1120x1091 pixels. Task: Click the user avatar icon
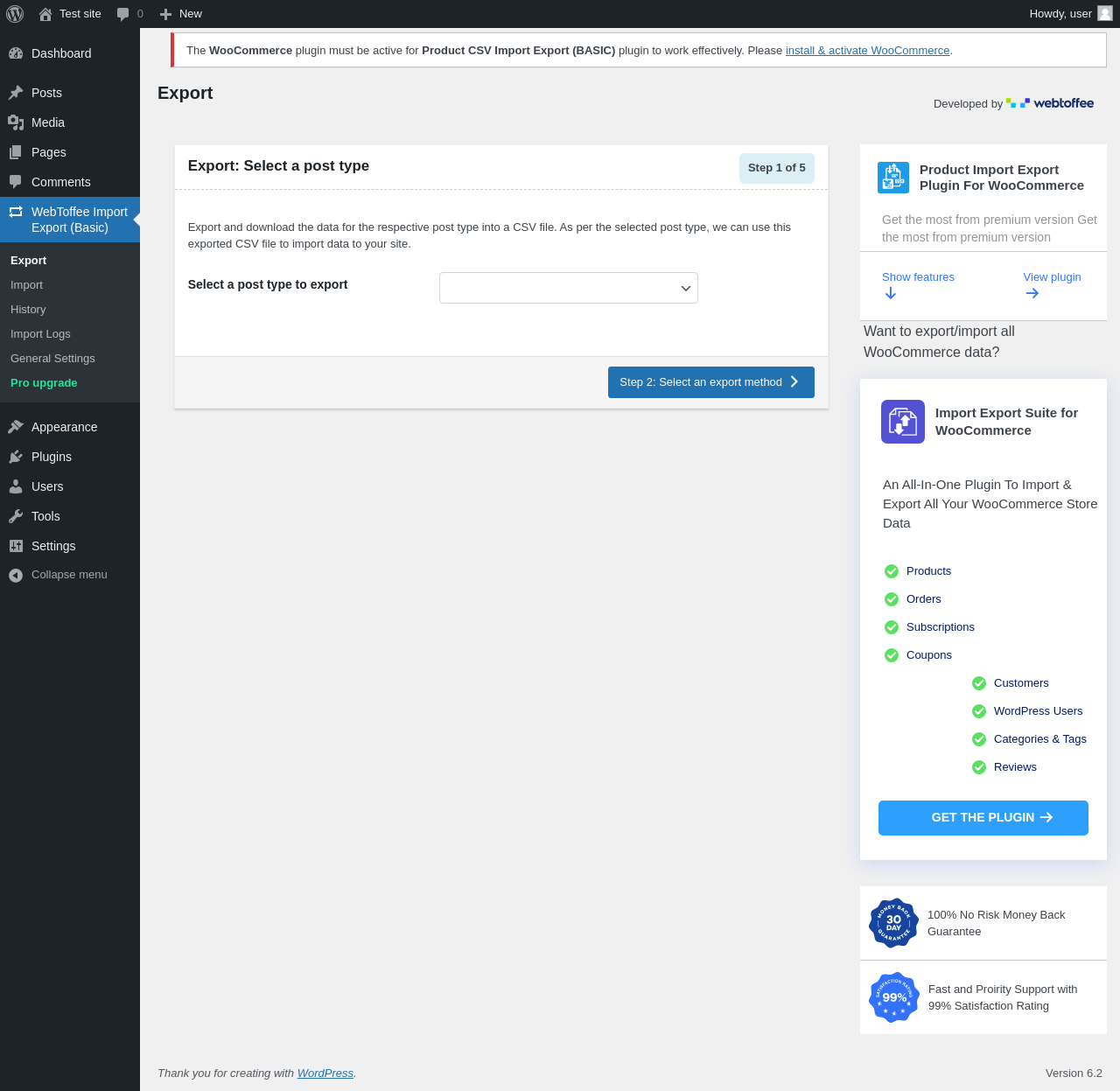(x=1105, y=13)
